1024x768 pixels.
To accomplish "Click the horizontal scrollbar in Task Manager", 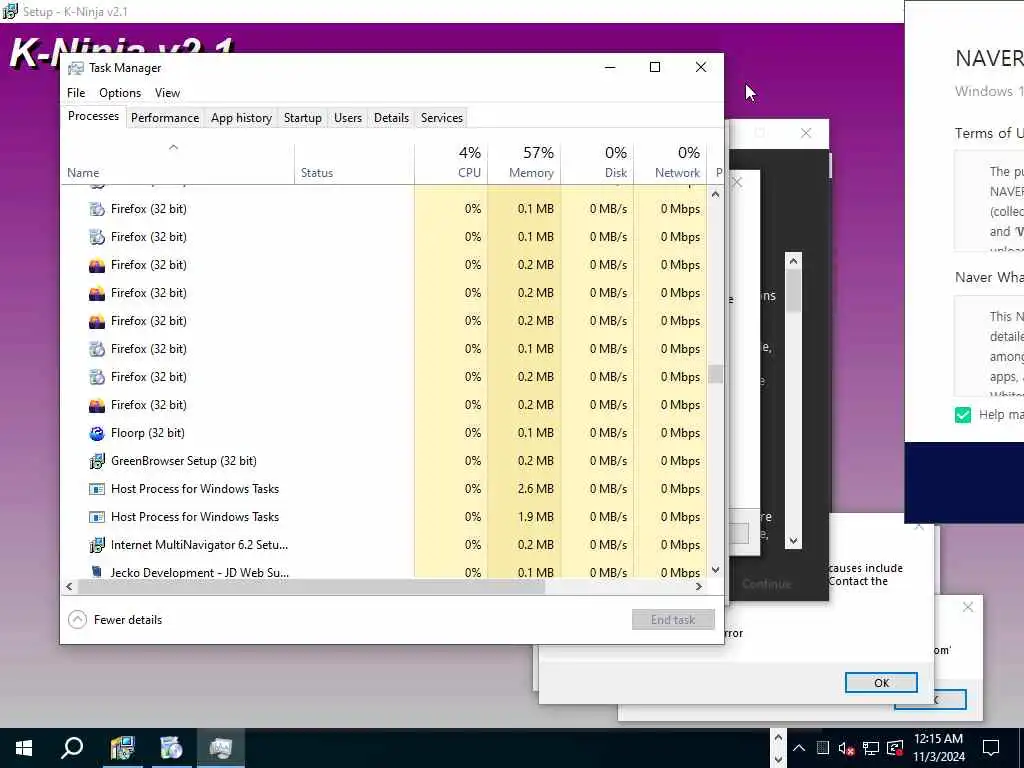I will (311, 586).
